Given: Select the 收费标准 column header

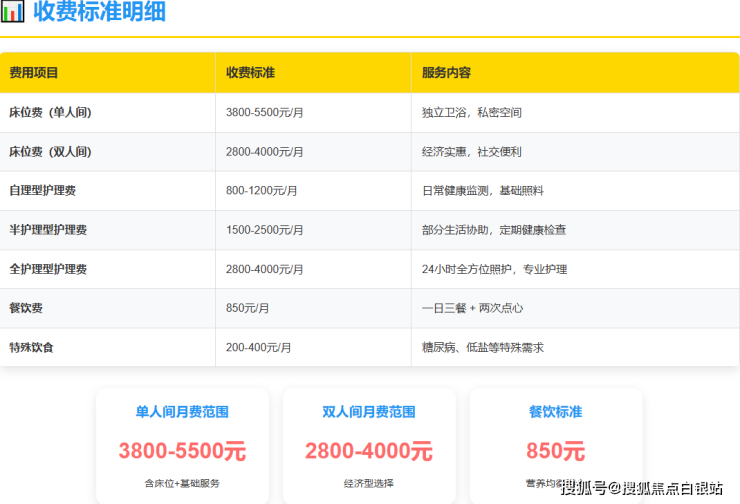Looking at the screenshot, I should coord(250,73).
